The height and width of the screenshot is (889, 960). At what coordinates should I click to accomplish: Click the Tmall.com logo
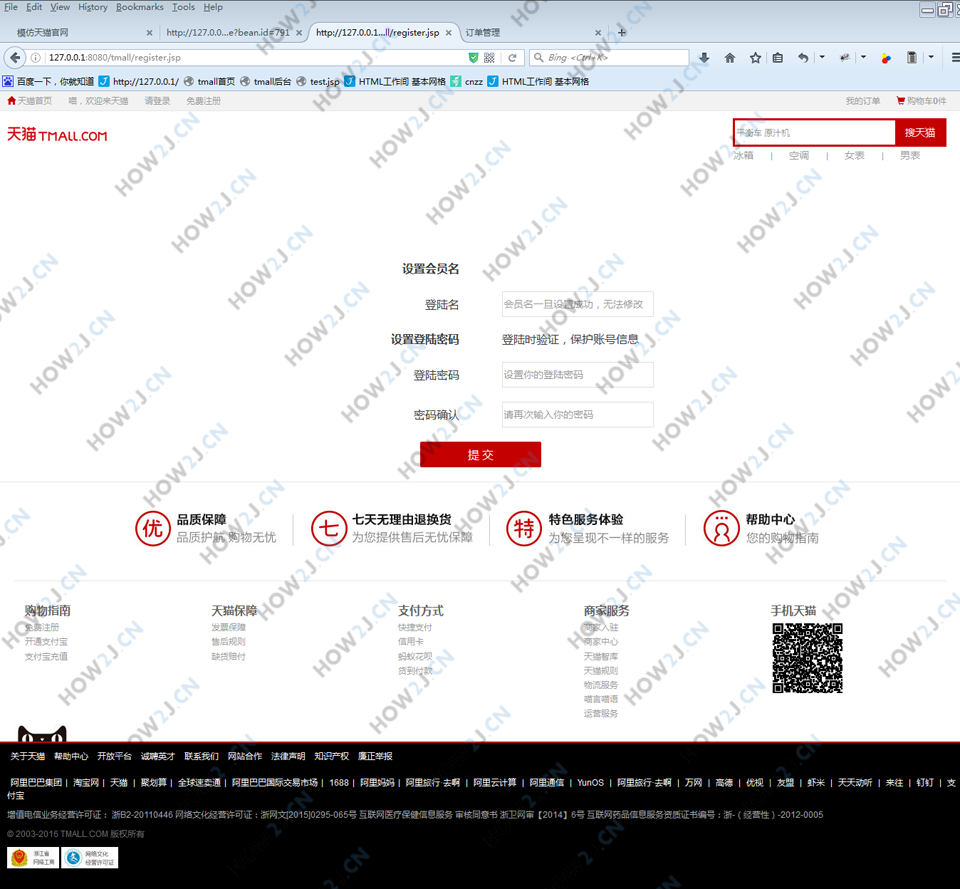coord(57,135)
